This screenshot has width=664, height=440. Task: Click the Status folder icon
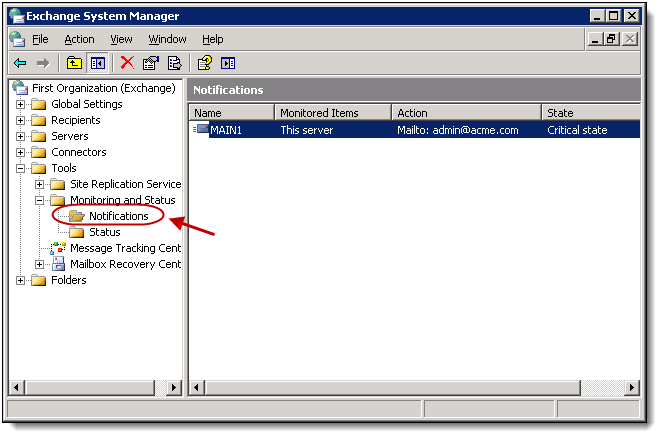(x=77, y=232)
